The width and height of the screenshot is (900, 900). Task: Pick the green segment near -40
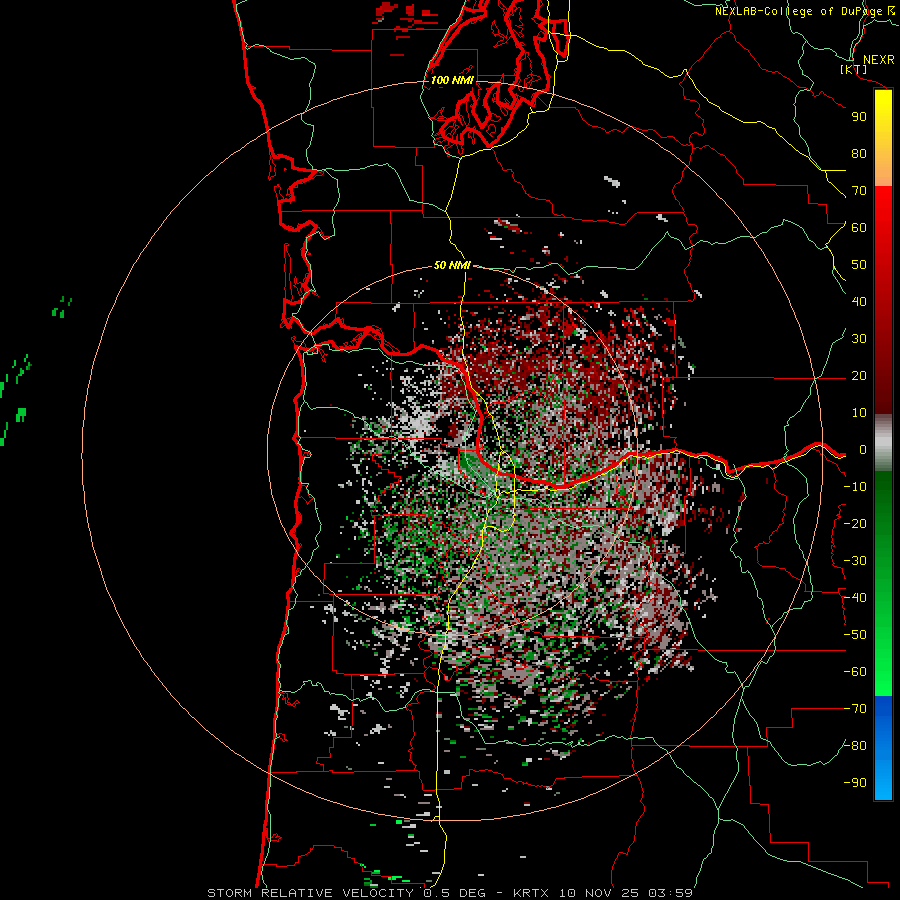883,598
